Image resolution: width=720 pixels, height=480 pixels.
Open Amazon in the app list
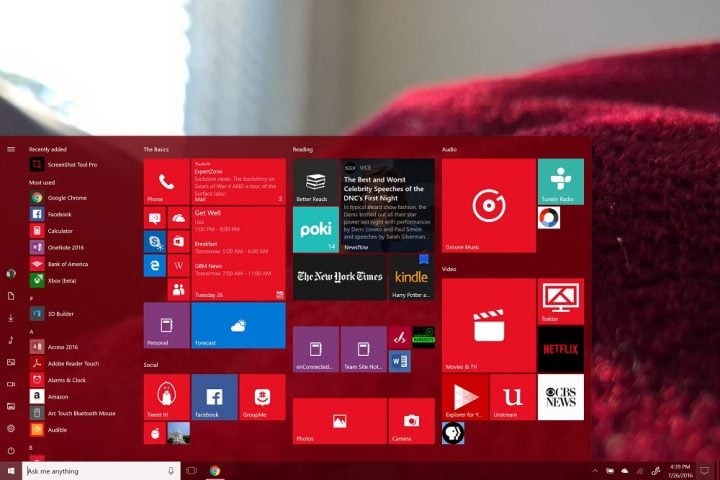pos(49,396)
